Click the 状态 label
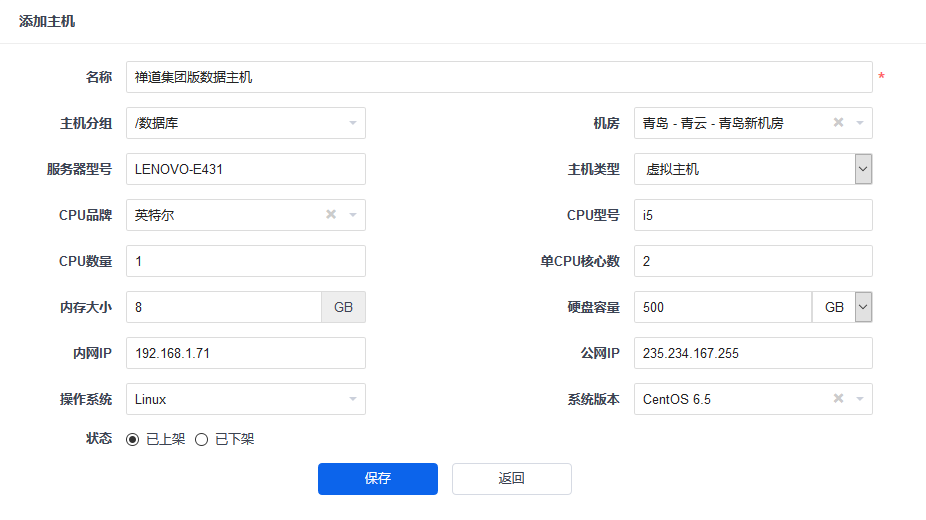The image size is (926, 520). tap(99, 439)
